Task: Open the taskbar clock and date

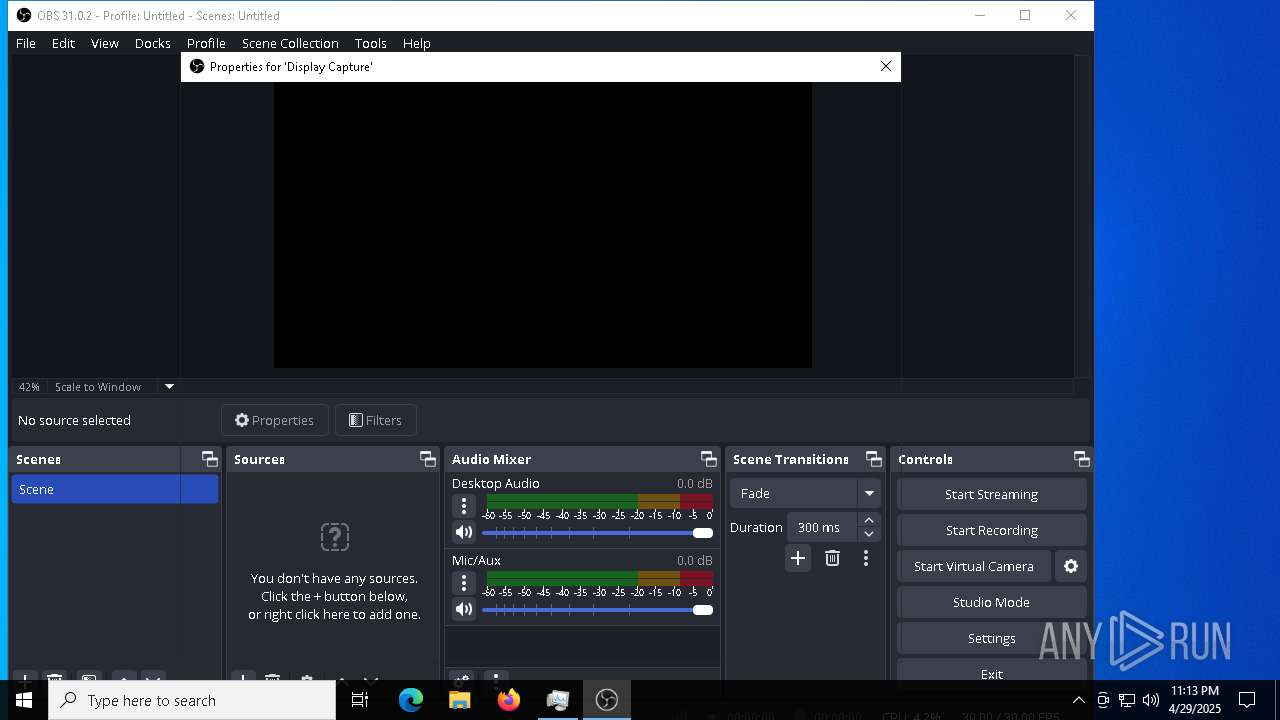Action: coord(1194,700)
